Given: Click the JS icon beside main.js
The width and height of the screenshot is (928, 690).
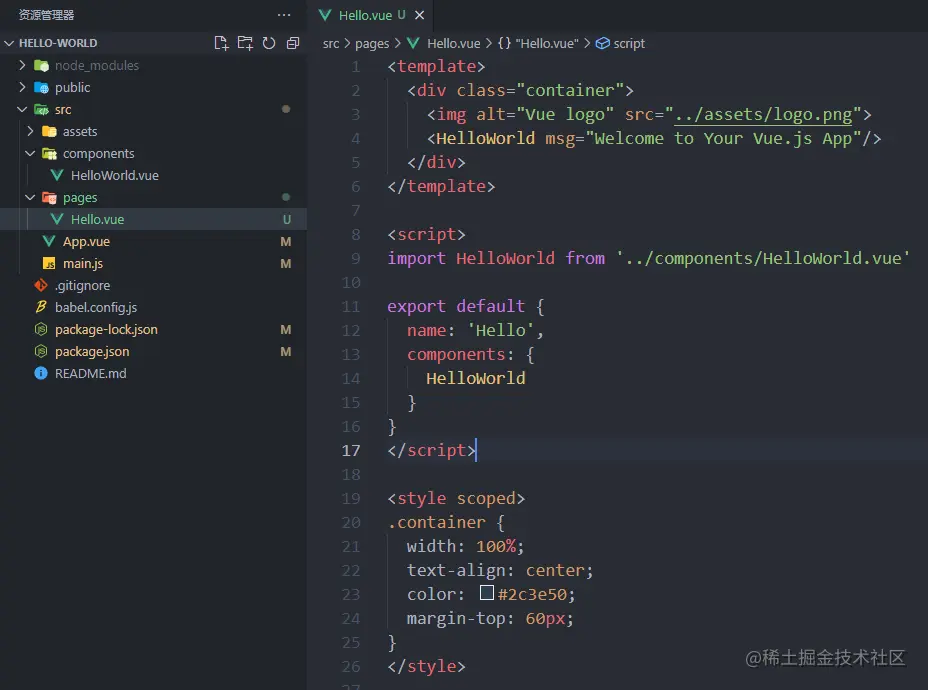Looking at the screenshot, I should 49,263.
